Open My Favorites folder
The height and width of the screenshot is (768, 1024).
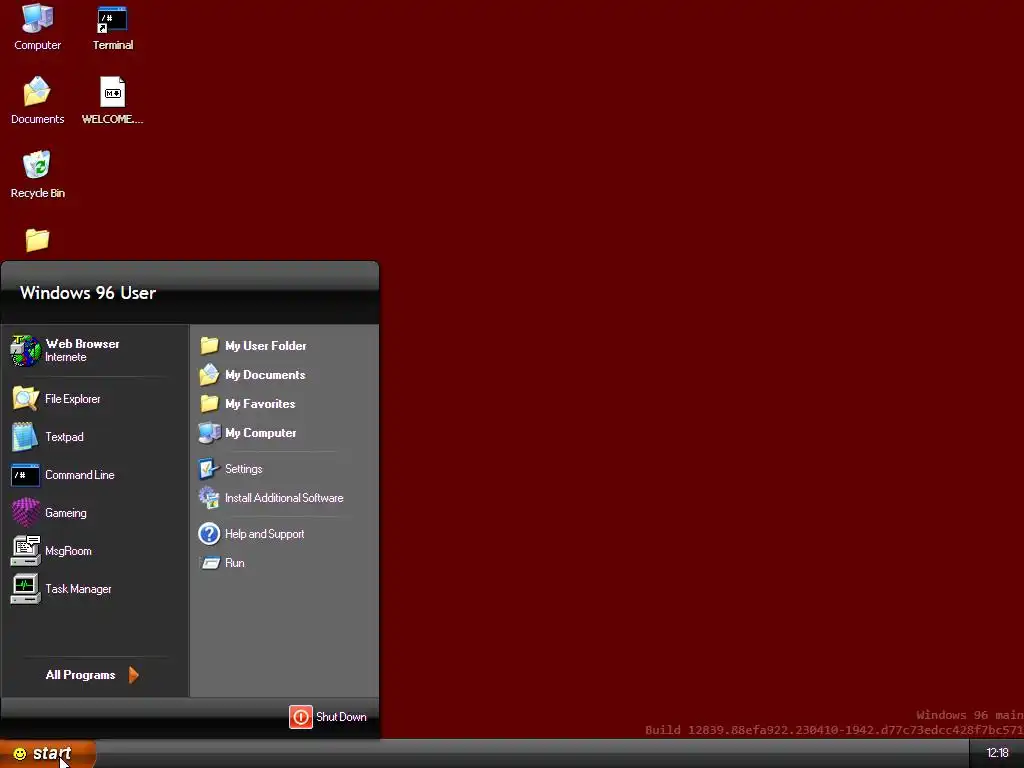pos(247,404)
